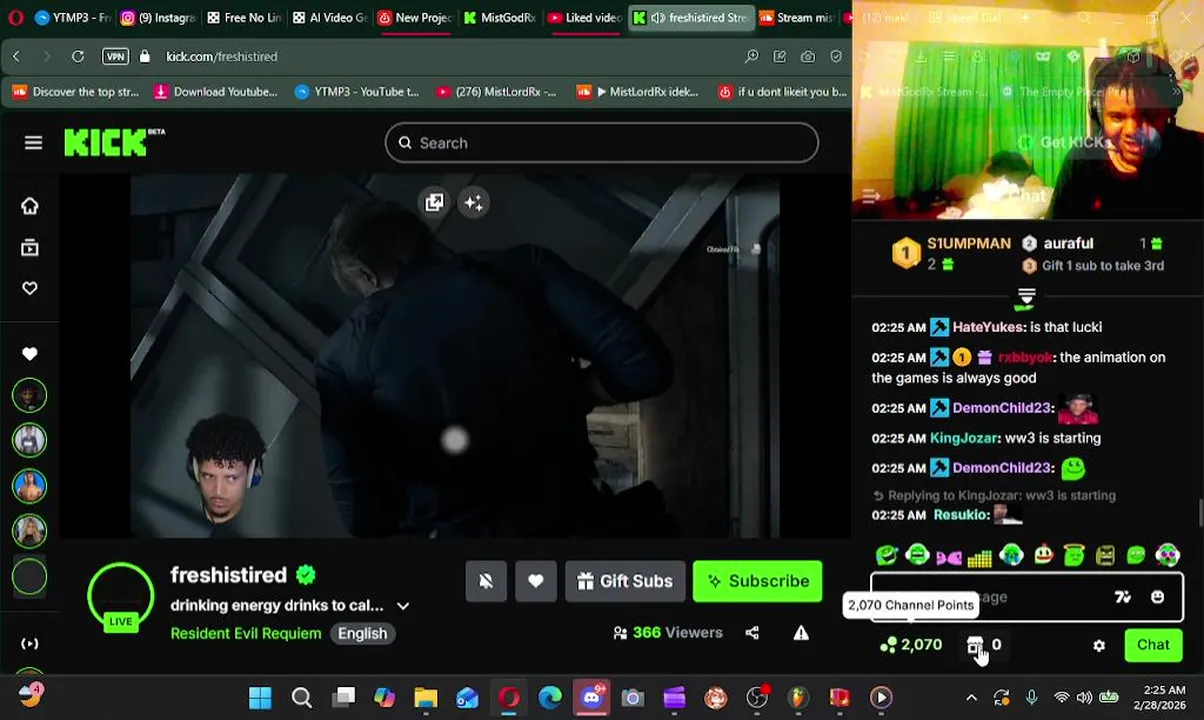Insert the first green laughing emote
Screen dimensions: 1204x720
886,555
